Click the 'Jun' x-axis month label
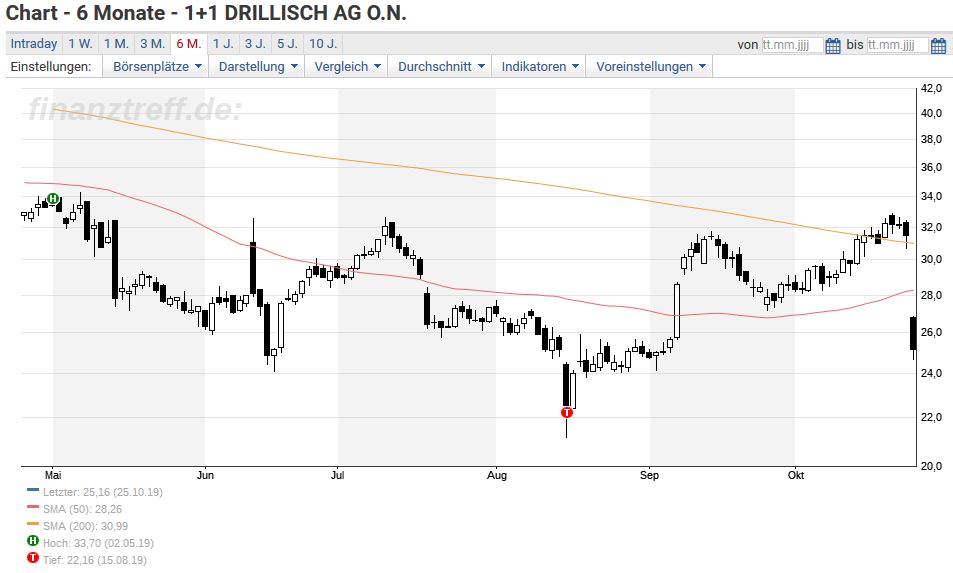 click(x=205, y=475)
